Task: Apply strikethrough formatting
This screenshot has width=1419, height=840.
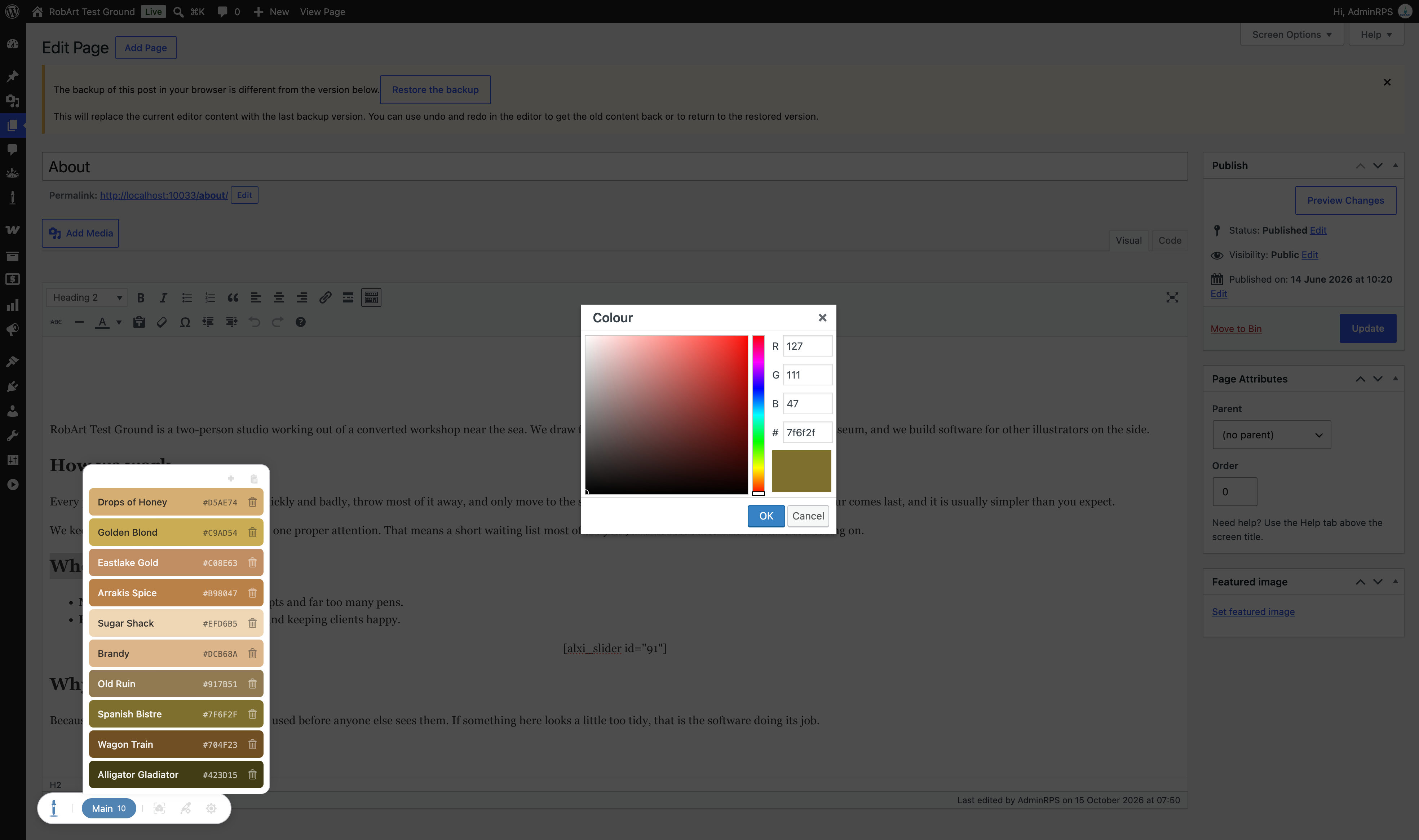Action: point(56,322)
